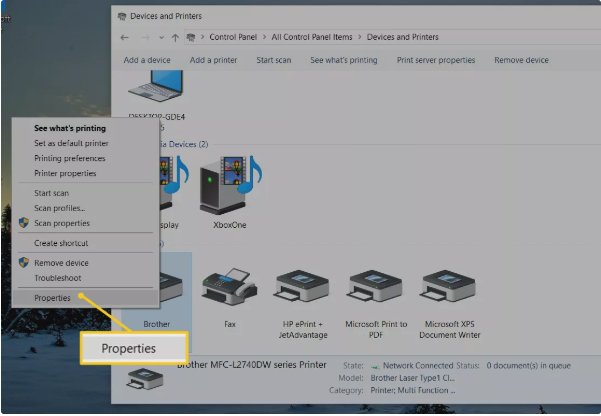Click the Add a printer toolbar button
The width and height of the screenshot is (601, 416).
tap(213, 60)
